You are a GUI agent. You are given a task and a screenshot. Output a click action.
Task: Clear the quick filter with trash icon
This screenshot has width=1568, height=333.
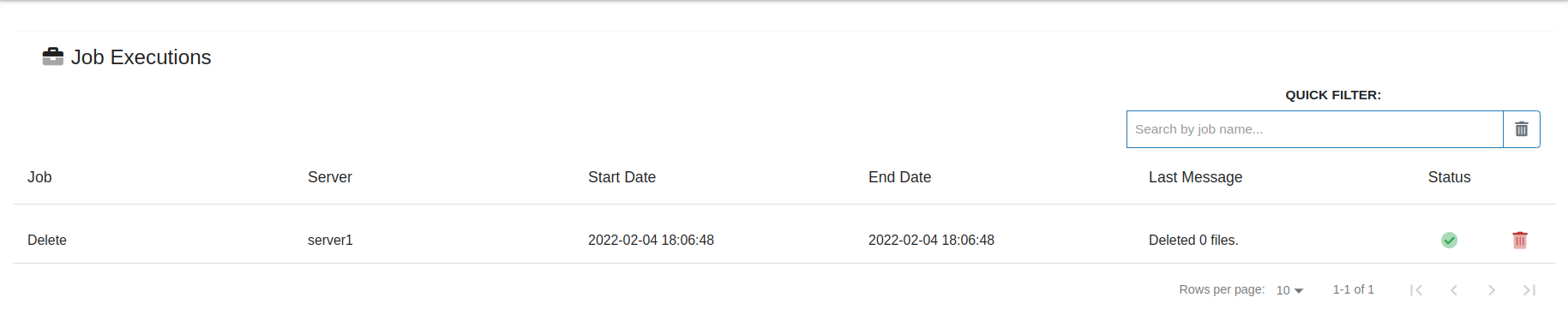(x=1522, y=129)
